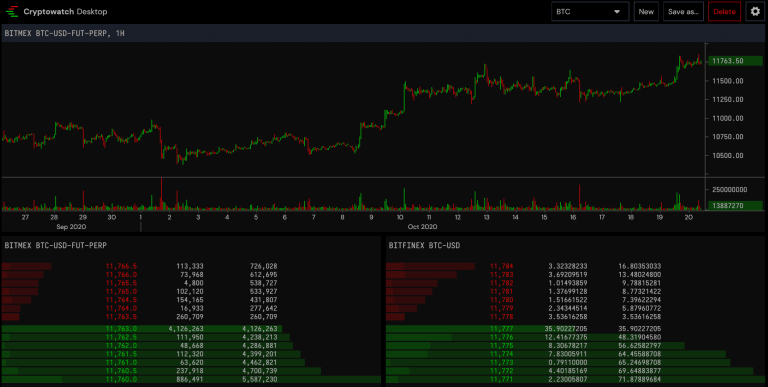The width and height of the screenshot is (768, 387).
Task: Select the BITMEX BTC-USD-FUT-PERP, 1H chart title
Action: coord(64,33)
